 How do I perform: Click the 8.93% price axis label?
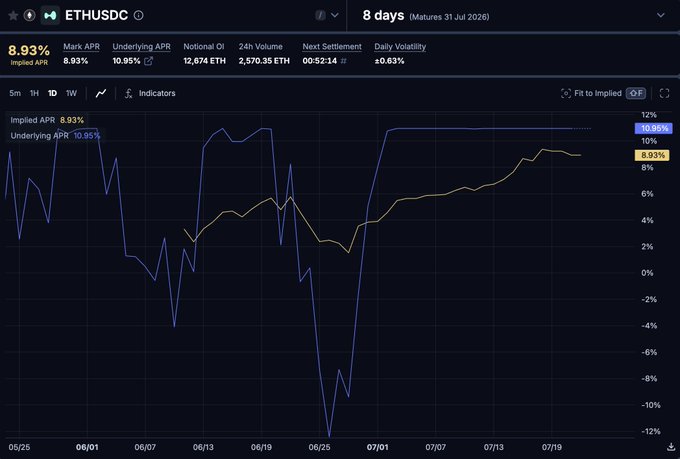[x=652, y=155]
